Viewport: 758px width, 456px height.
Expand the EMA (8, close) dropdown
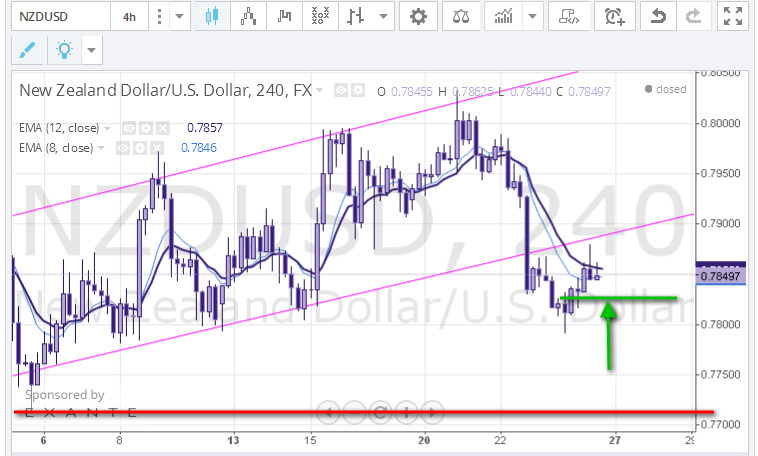tap(101, 148)
